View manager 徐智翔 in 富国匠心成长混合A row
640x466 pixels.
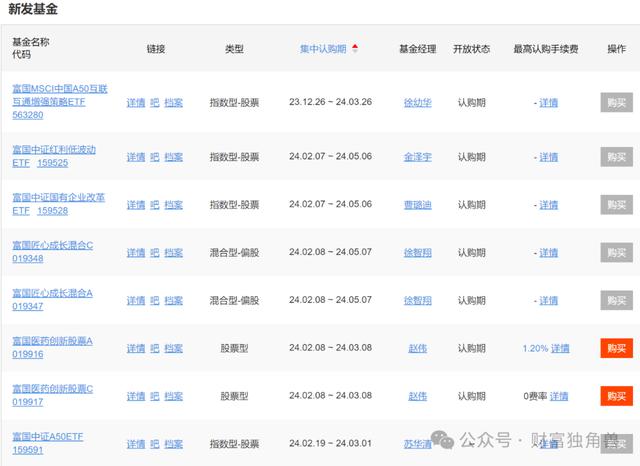point(418,300)
